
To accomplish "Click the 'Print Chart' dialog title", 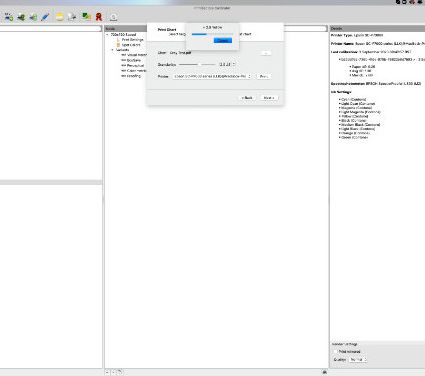I will coord(167,30).
